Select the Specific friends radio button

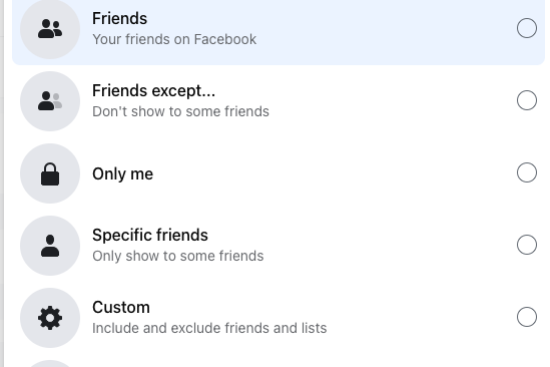pos(526,245)
